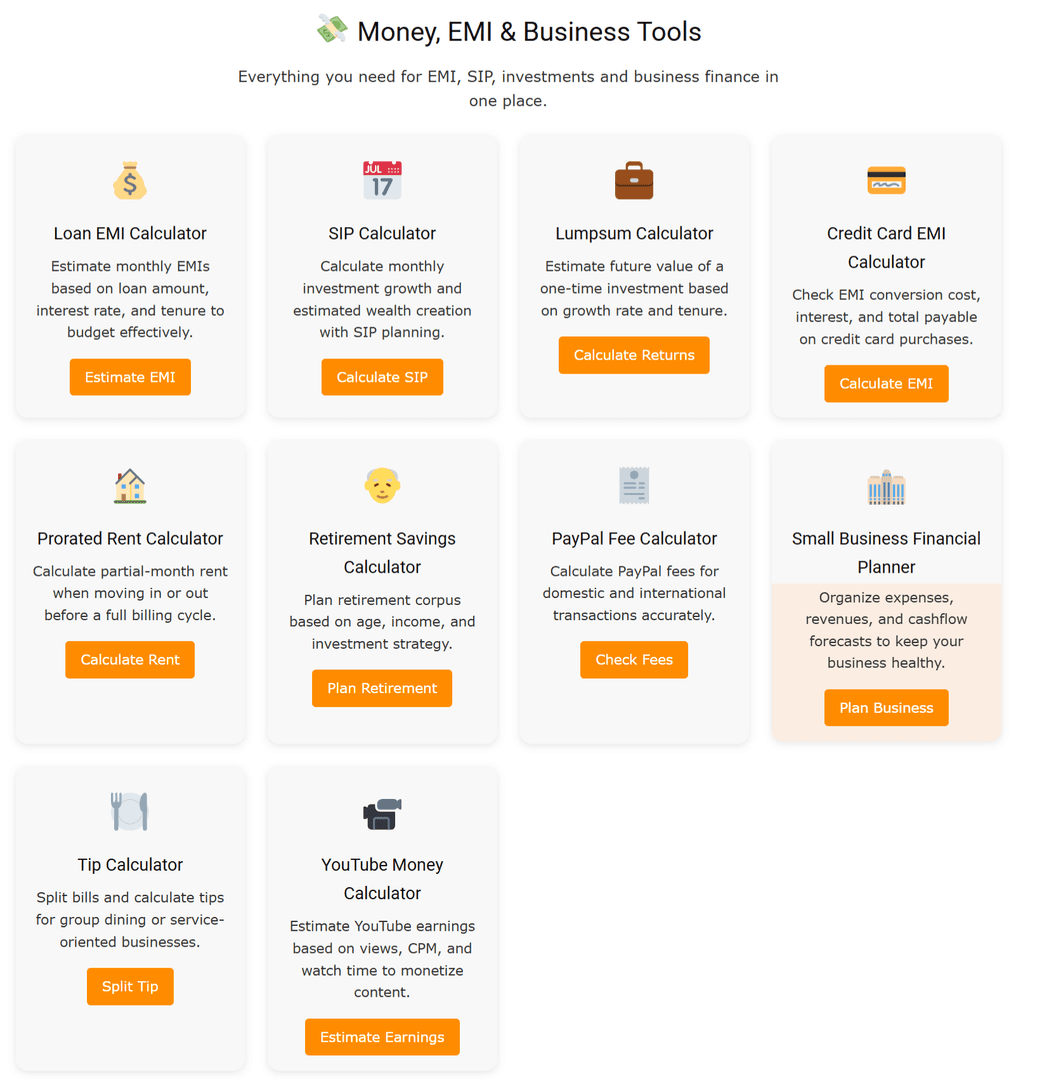1049x1080 pixels.
Task: Open Plan Retirement
Action: click(382, 688)
